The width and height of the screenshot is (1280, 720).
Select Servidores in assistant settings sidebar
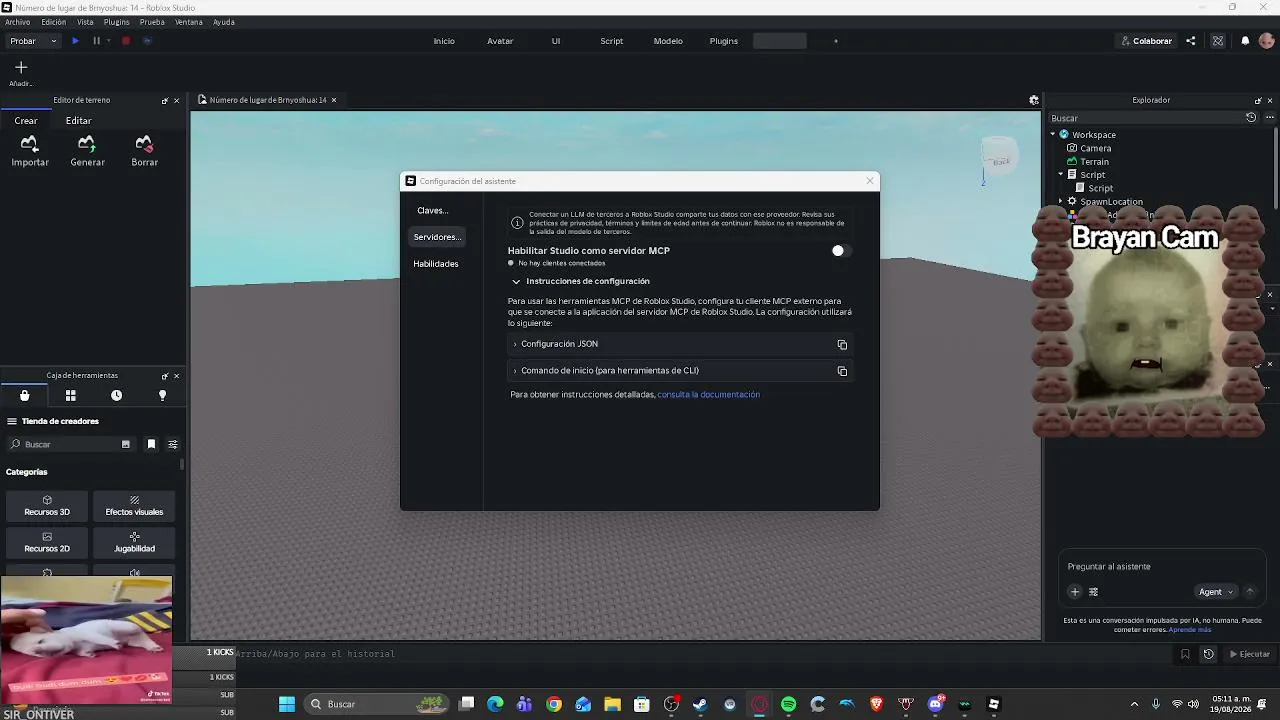click(437, 237)
